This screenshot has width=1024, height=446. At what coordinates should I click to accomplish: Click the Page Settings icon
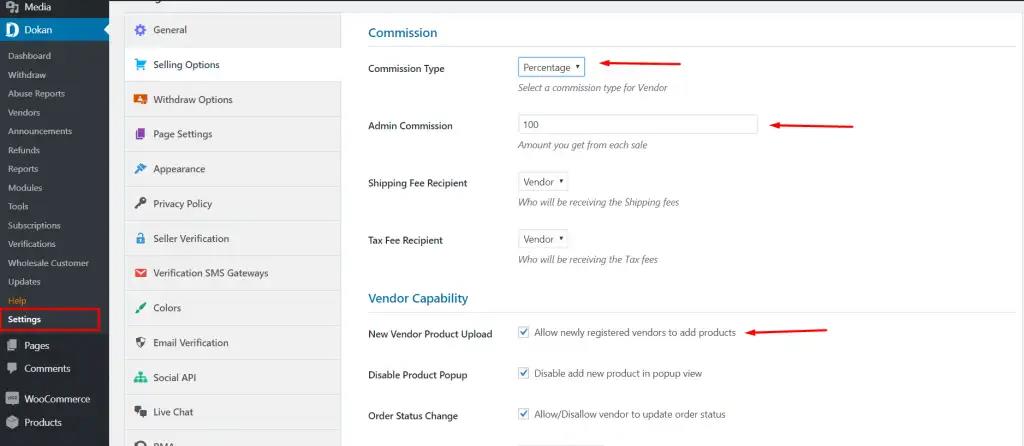pos(141,134)
